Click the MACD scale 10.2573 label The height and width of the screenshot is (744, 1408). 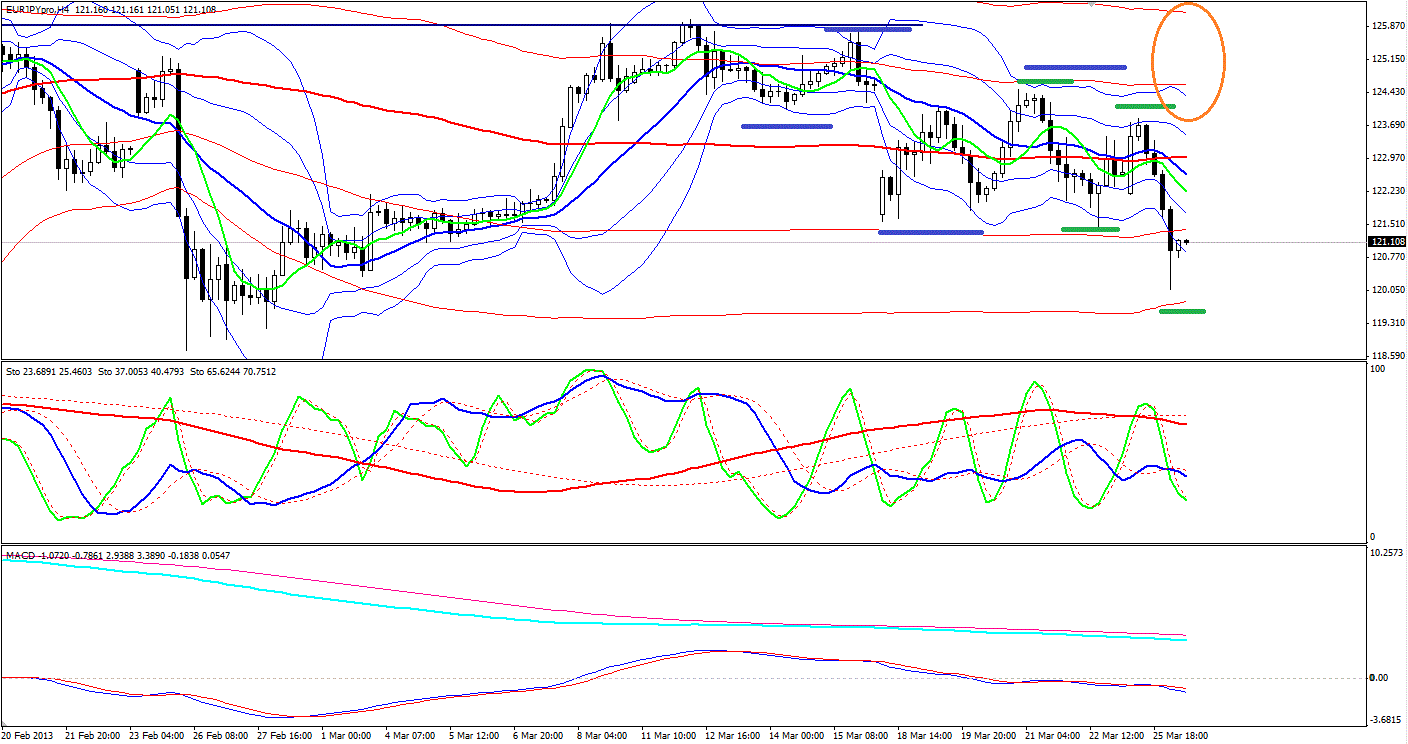(x=1385, y=552)
